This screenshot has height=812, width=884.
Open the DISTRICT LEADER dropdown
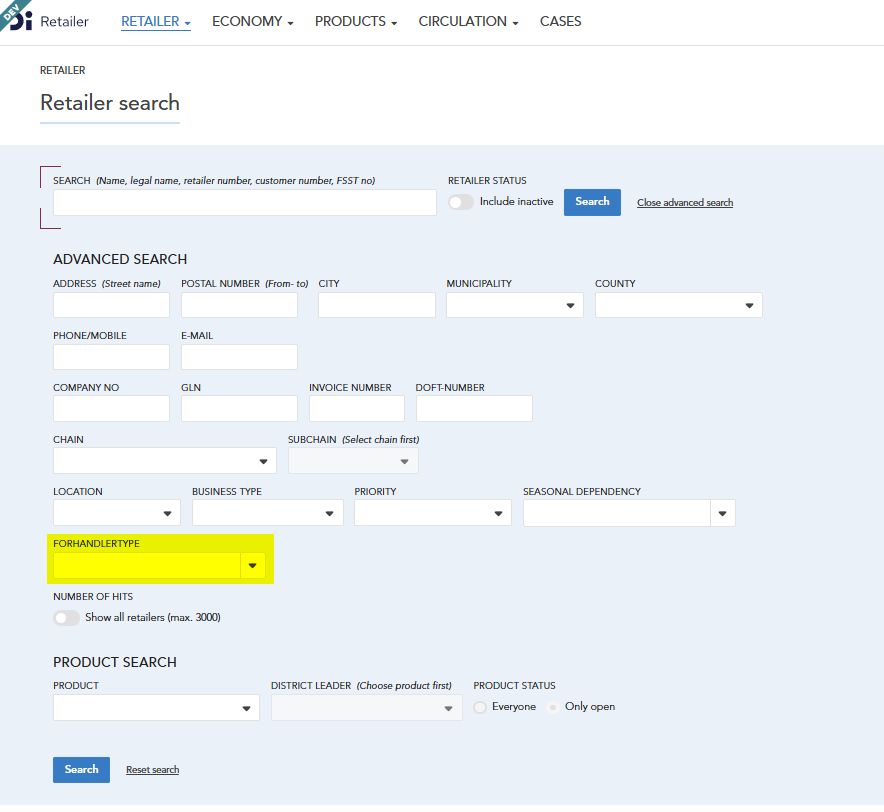click(366, 708)
